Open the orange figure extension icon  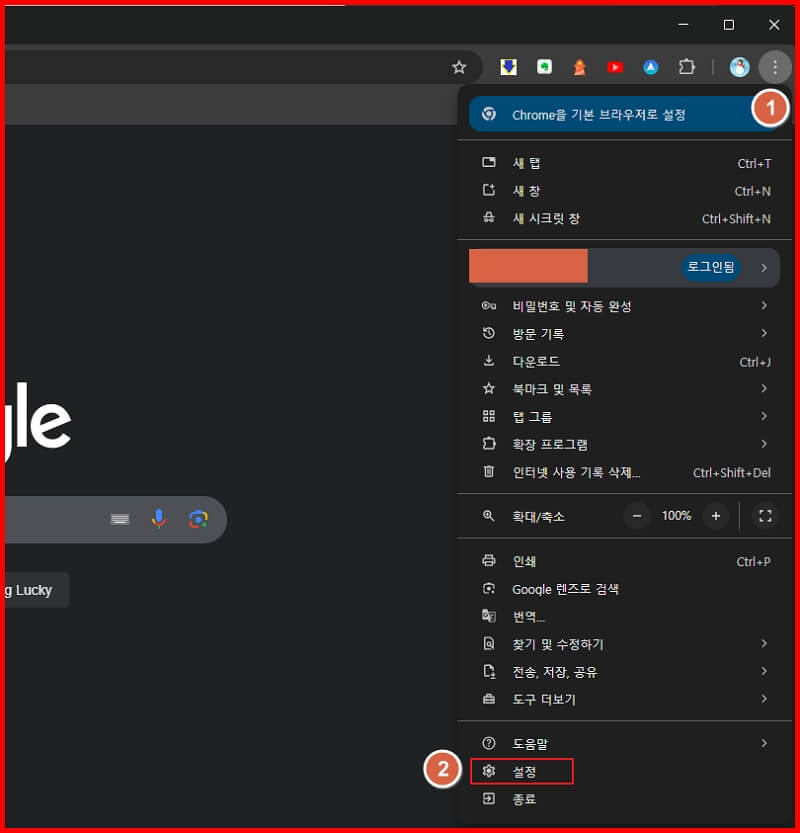point(580,67)
